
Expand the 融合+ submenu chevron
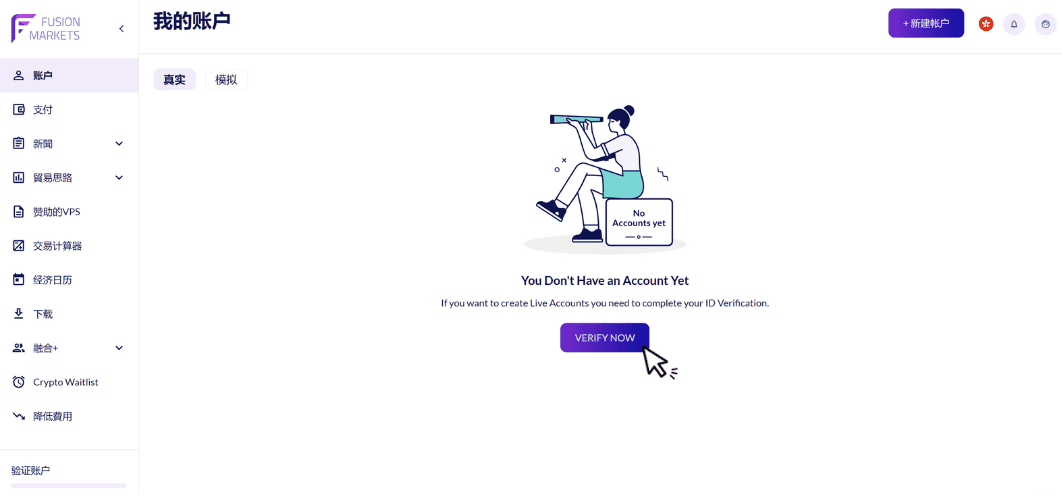tap(119, 348)
